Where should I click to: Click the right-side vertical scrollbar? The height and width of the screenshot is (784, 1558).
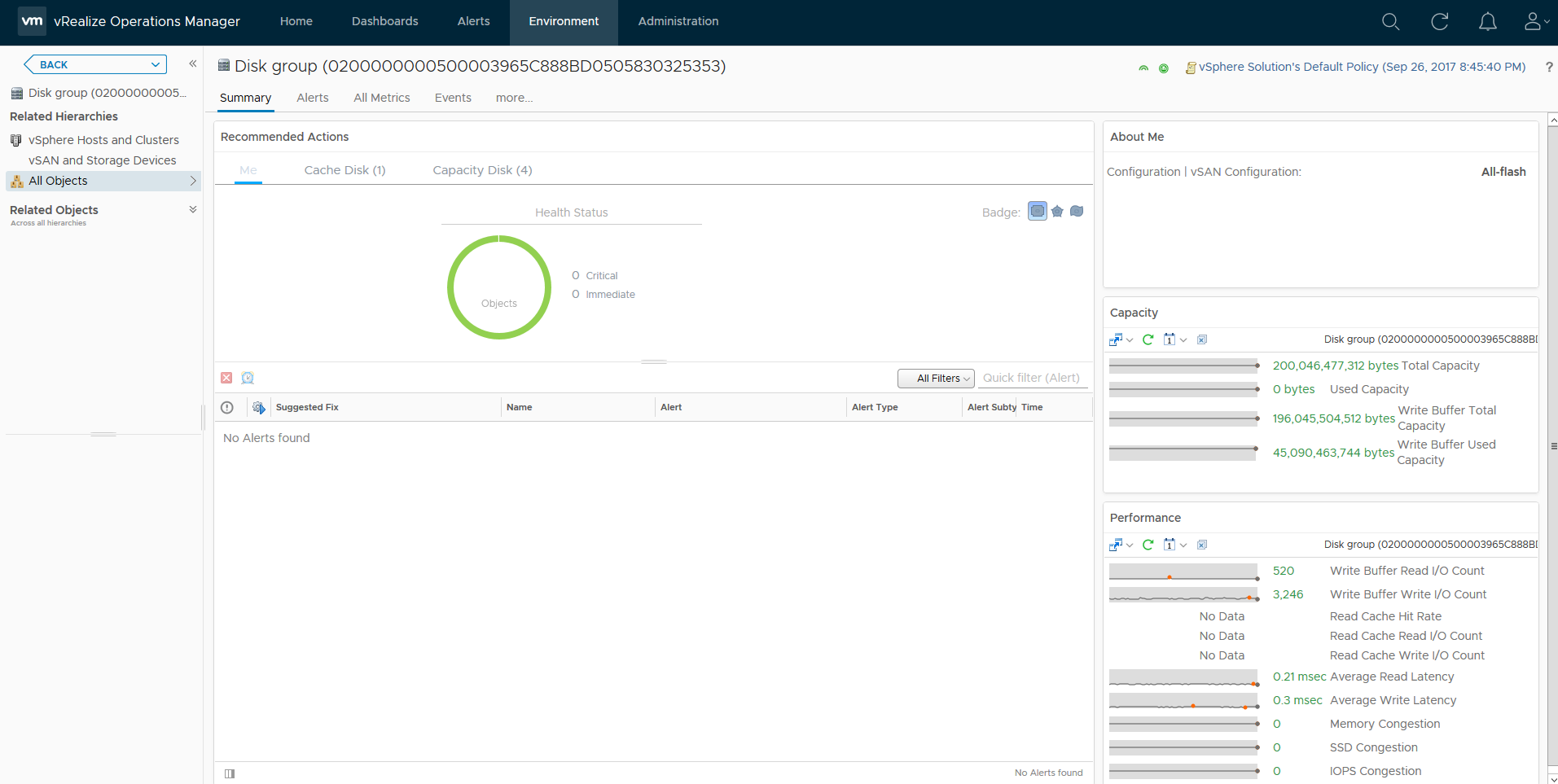[1553, 446]
